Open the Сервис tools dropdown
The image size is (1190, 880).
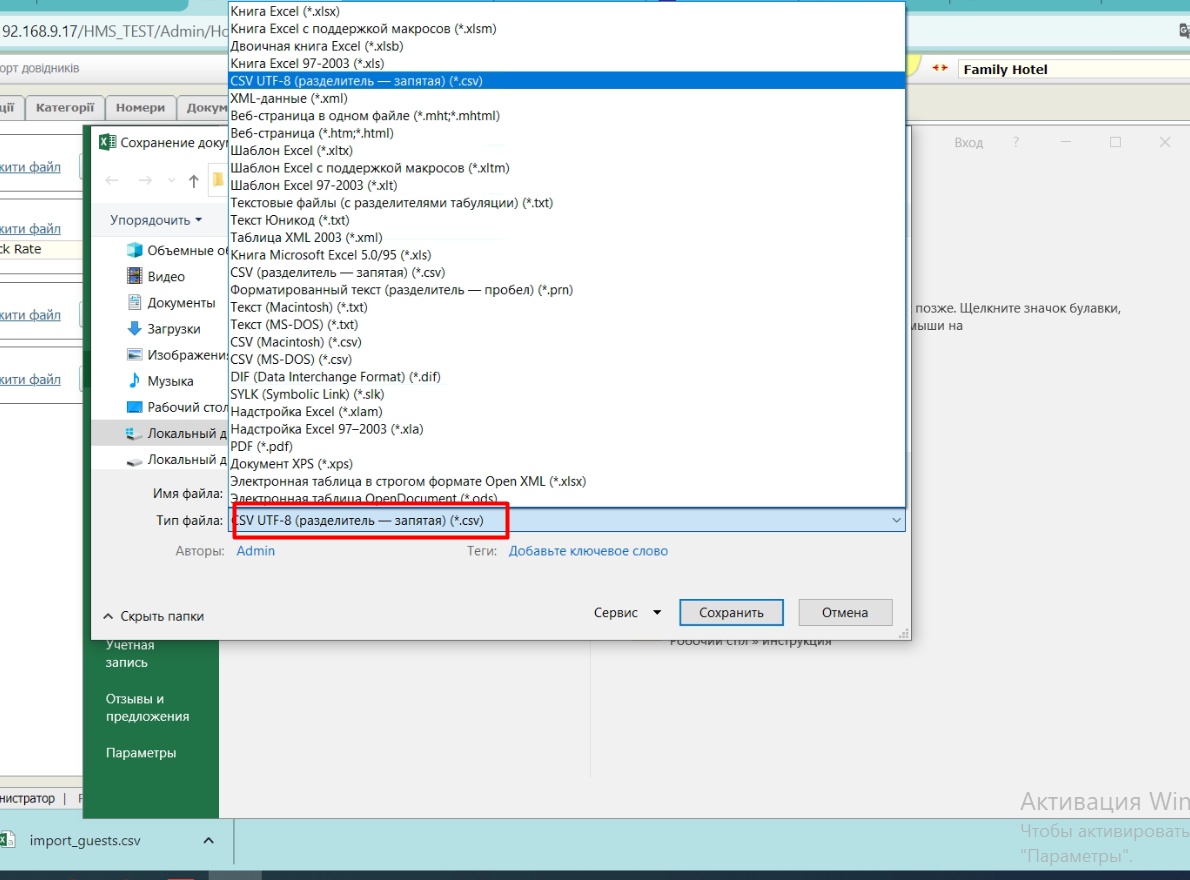627,612
